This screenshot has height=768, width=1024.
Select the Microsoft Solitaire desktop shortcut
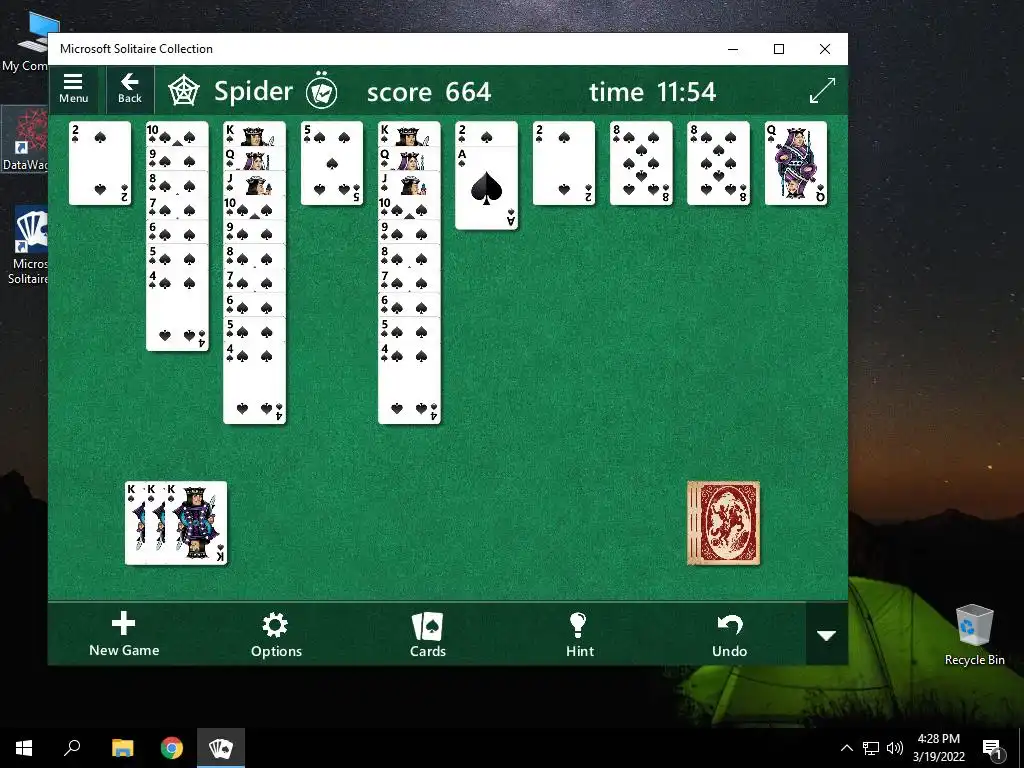coord(29,246)
